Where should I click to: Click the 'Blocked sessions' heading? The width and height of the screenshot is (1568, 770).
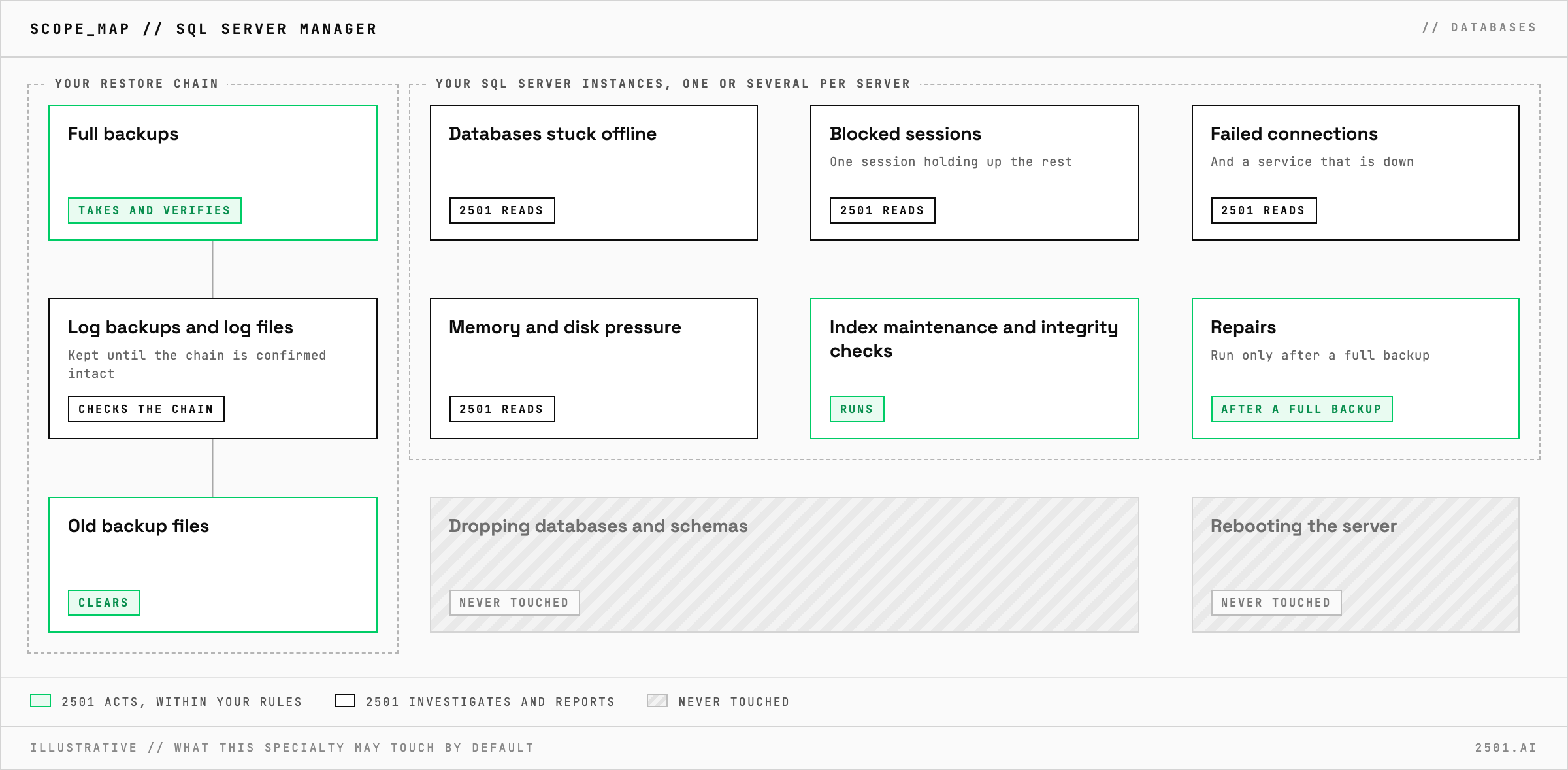pos(906,134)
